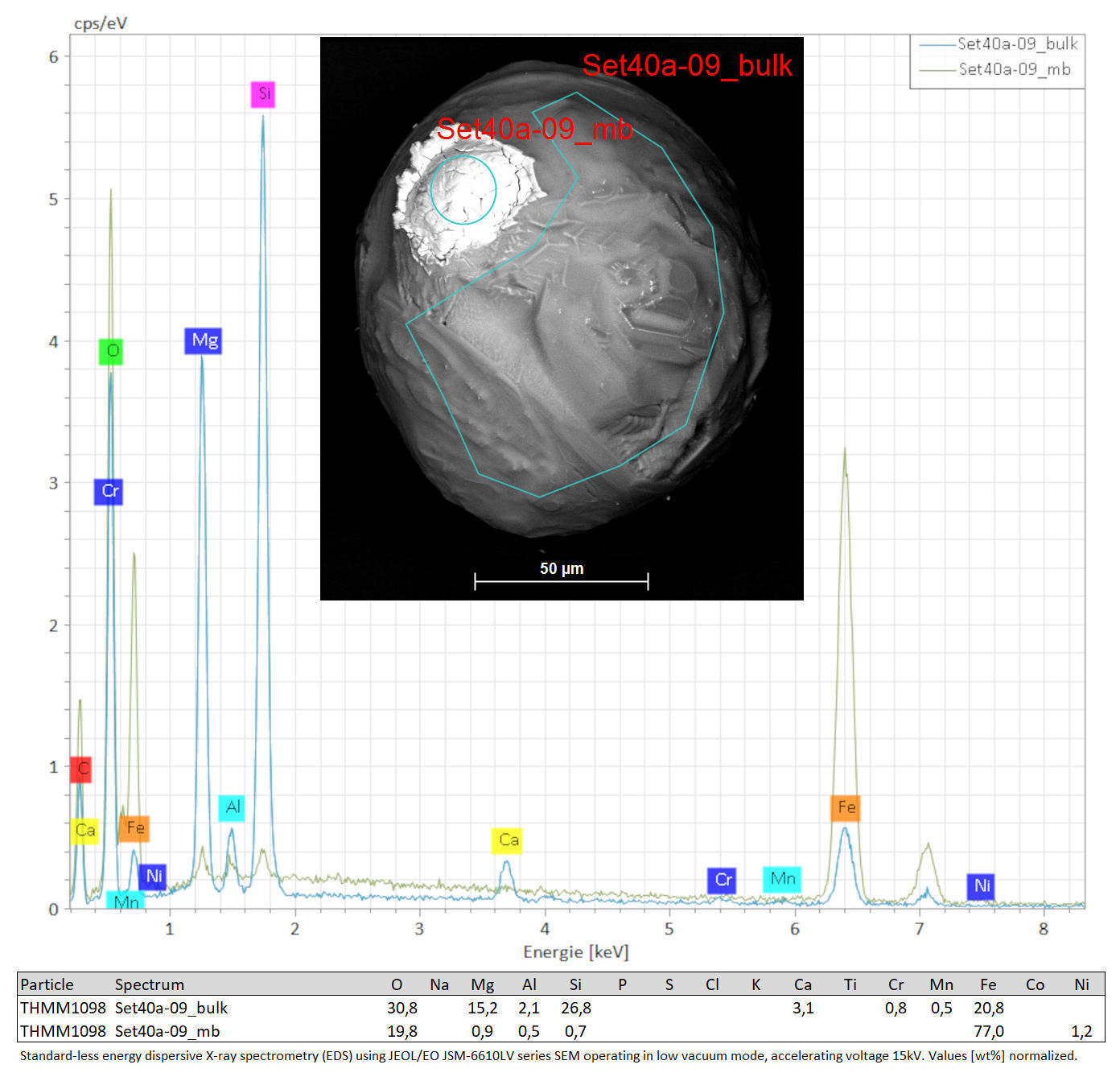Image resolution: width=1120 pixels, height=1077 pixels.
Task: Click the Energie [keV] axis title
Action: pos(575,952)
